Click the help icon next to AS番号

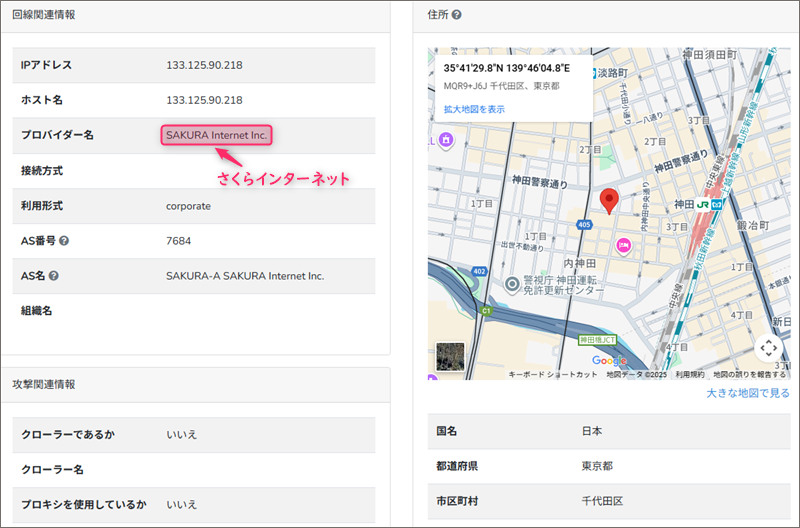pyautogui.click(x=63, y=241)
